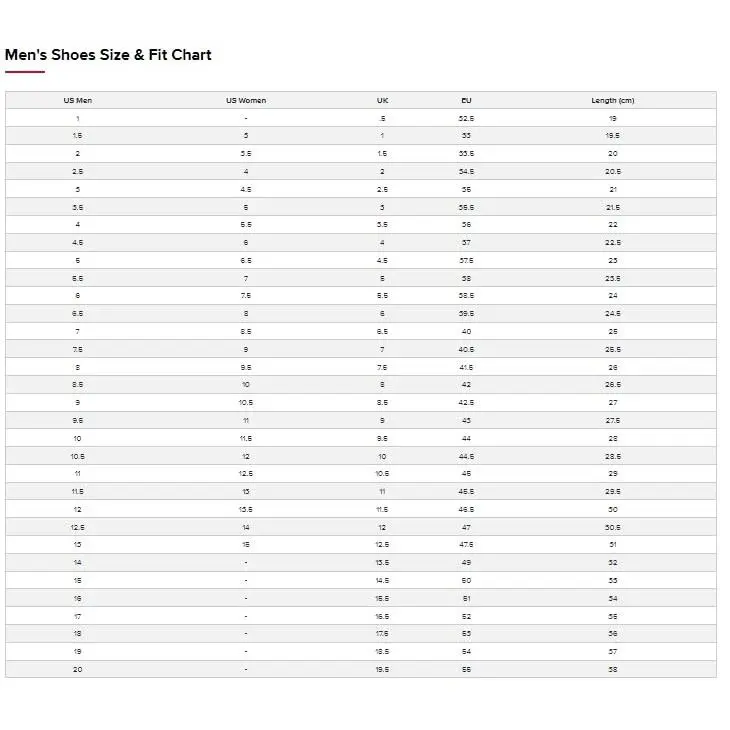Select the US Men column header
Screen dimensions: 730x730
point(78,101)
